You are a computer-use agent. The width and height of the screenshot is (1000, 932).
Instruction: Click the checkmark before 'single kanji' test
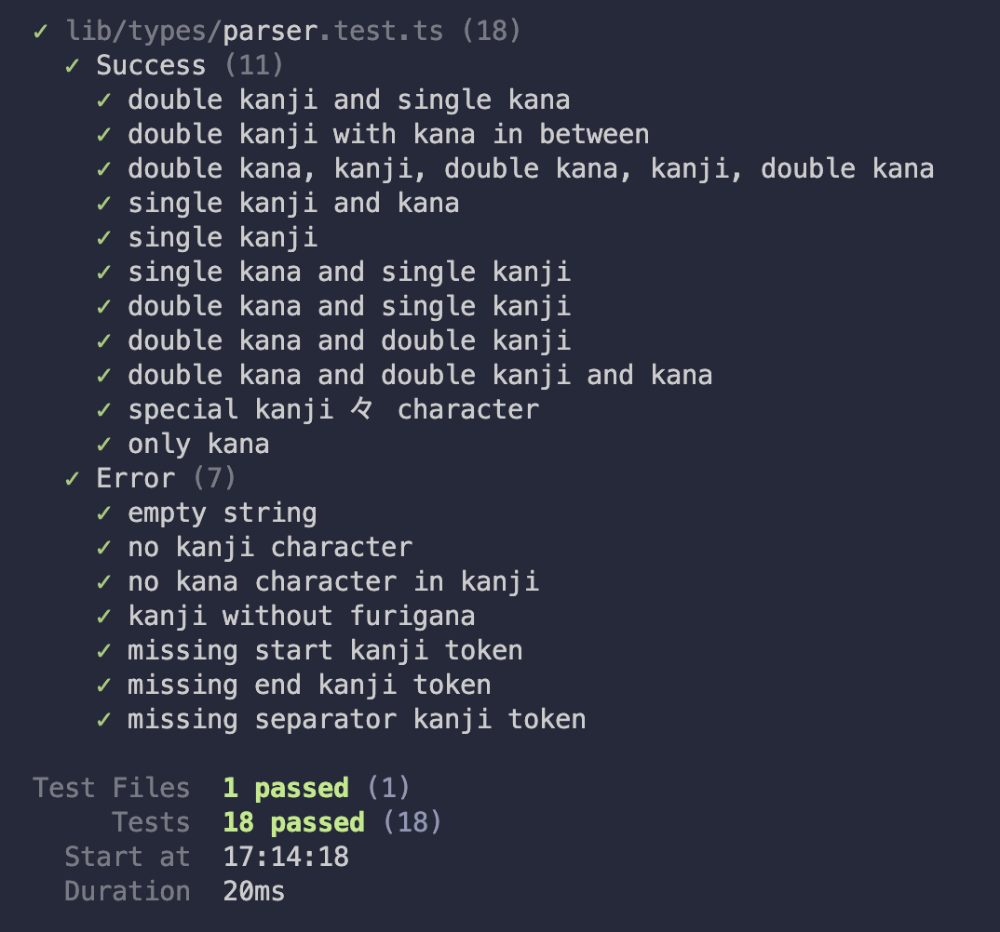(104, 238)
